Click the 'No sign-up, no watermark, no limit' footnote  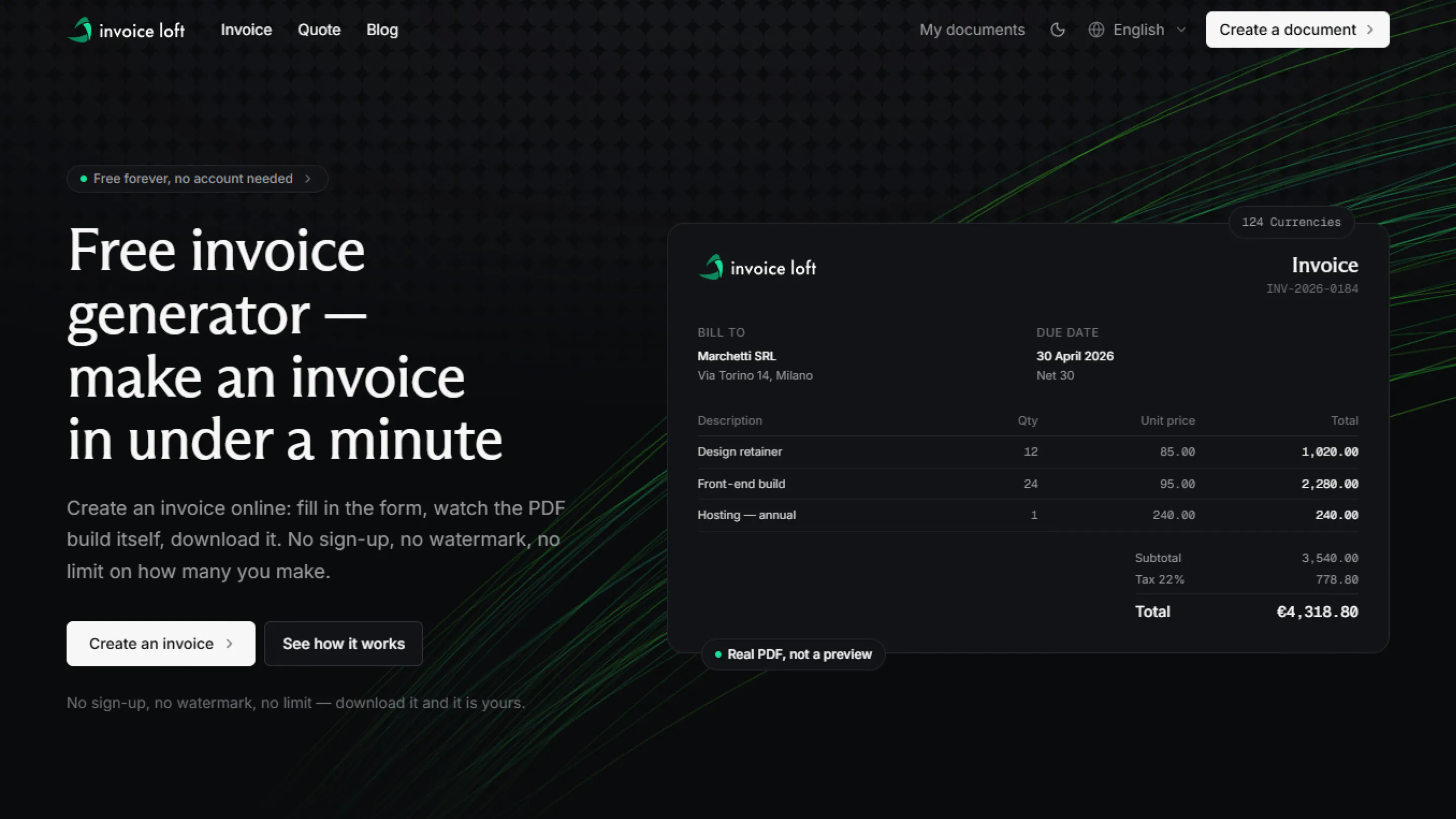[x=296, y=703]
